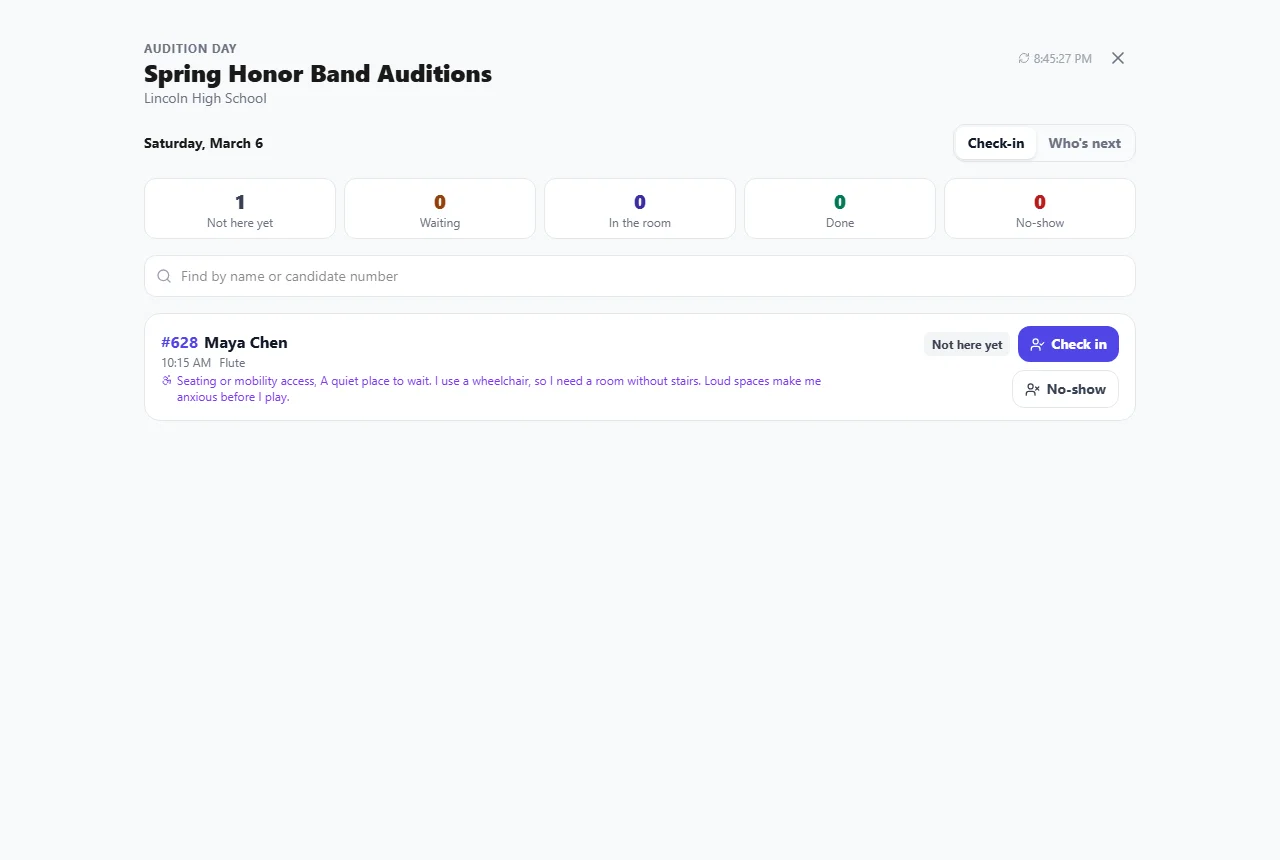Switch to the Check-in tab
Viewport: 1280px width, 860px height.
996,143
